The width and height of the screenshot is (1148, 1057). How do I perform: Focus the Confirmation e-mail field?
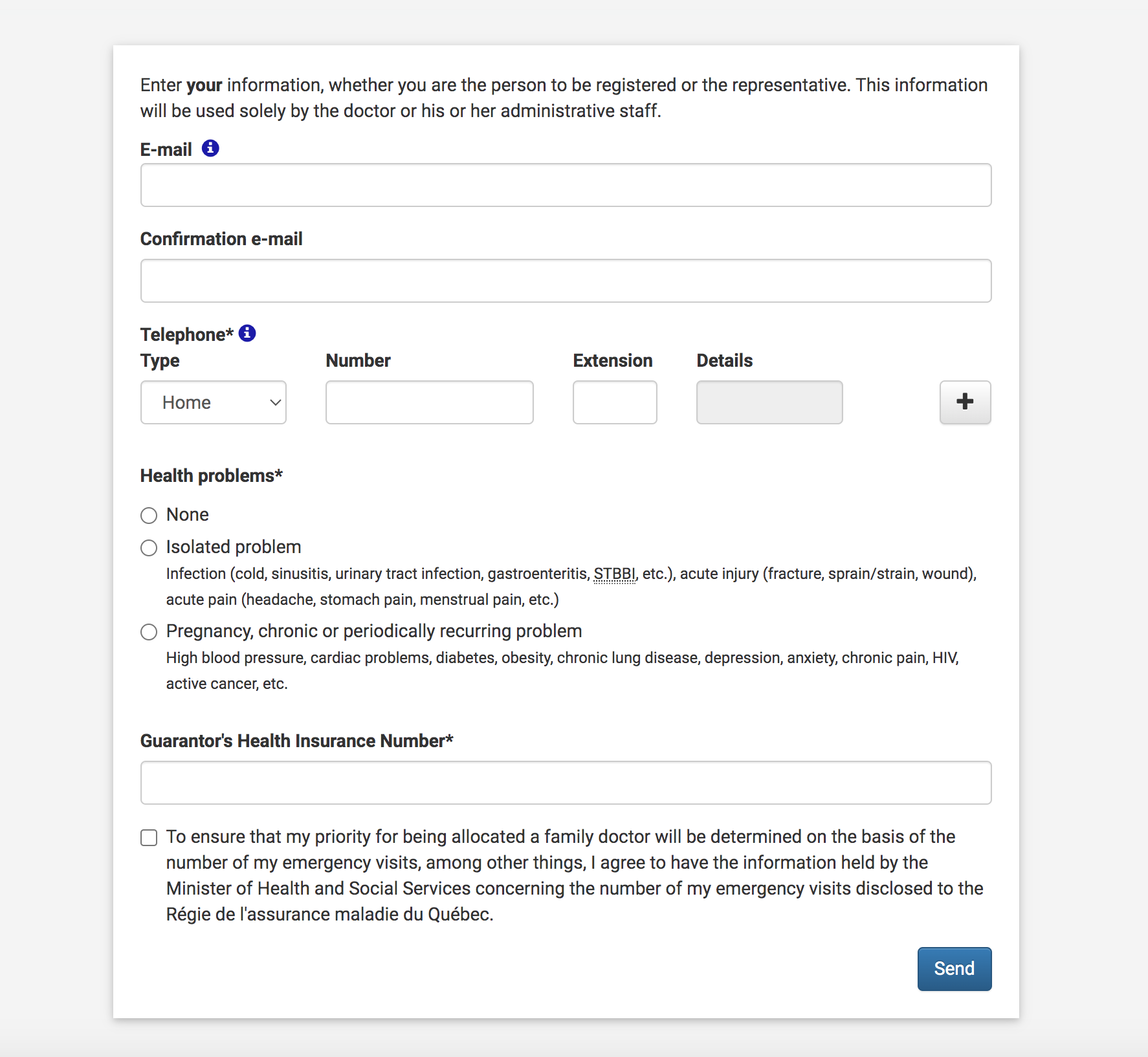tap(566, 281)
